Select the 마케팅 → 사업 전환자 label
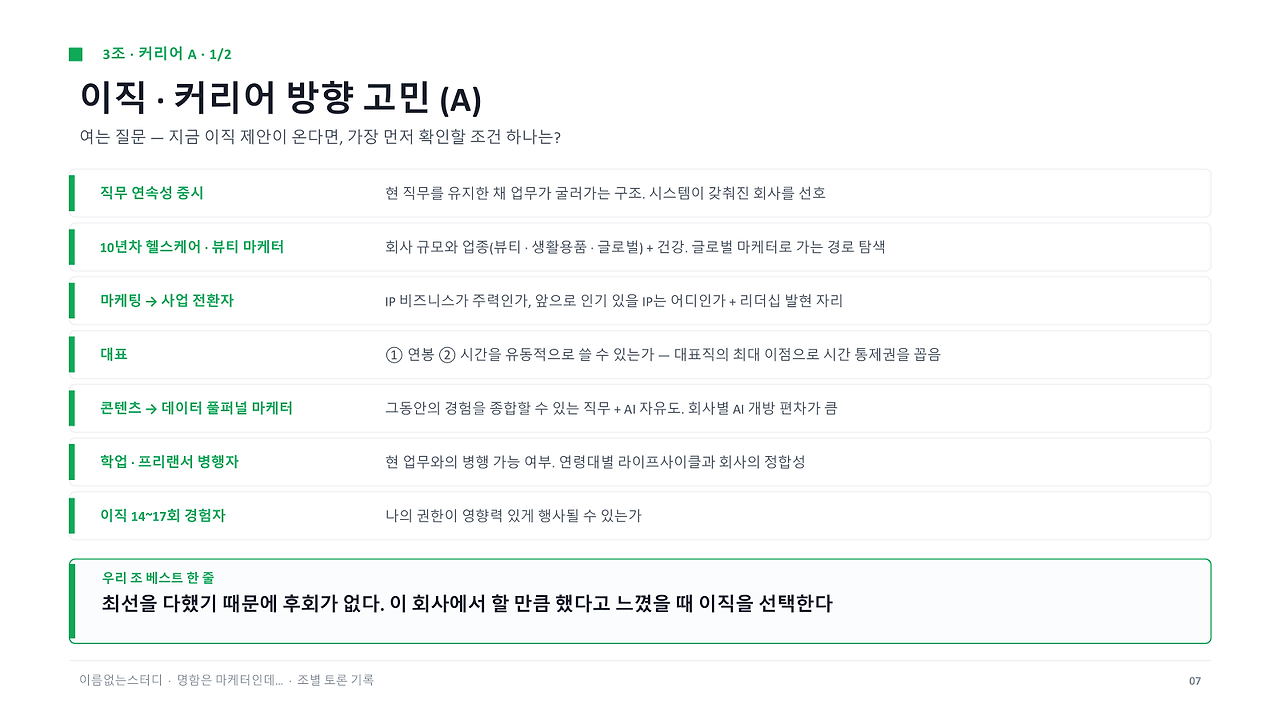 click(167, 301)
